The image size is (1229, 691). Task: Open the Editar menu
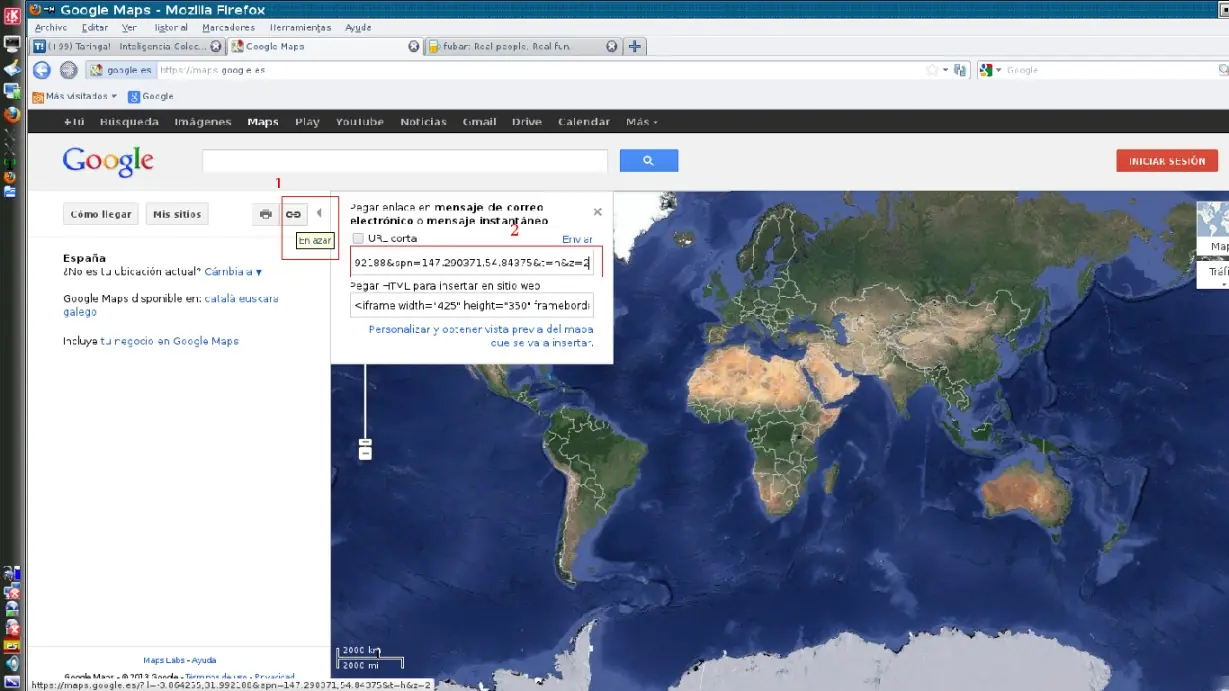95,28
